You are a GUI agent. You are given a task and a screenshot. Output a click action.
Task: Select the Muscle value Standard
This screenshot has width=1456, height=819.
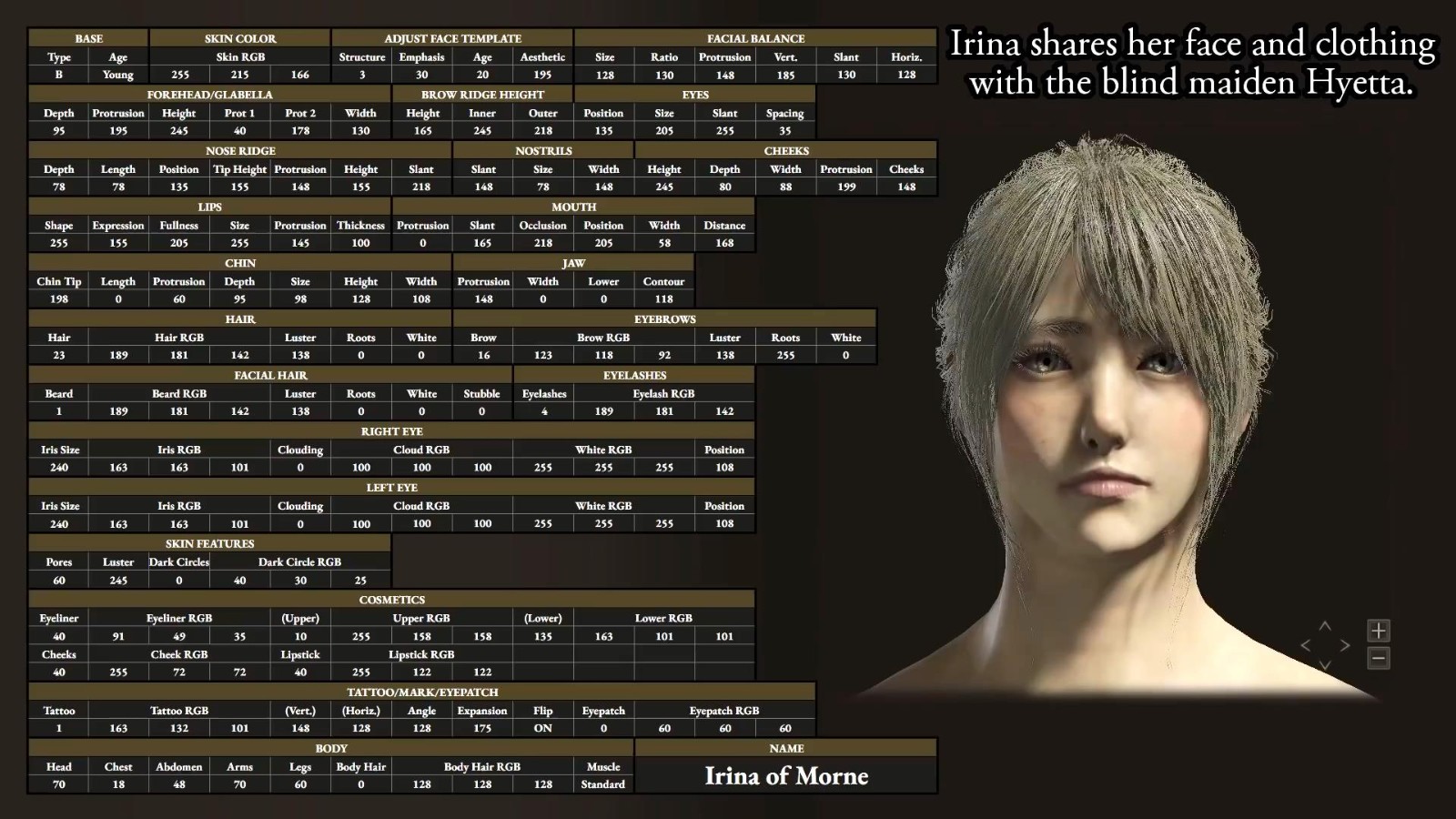coord(602,784)
